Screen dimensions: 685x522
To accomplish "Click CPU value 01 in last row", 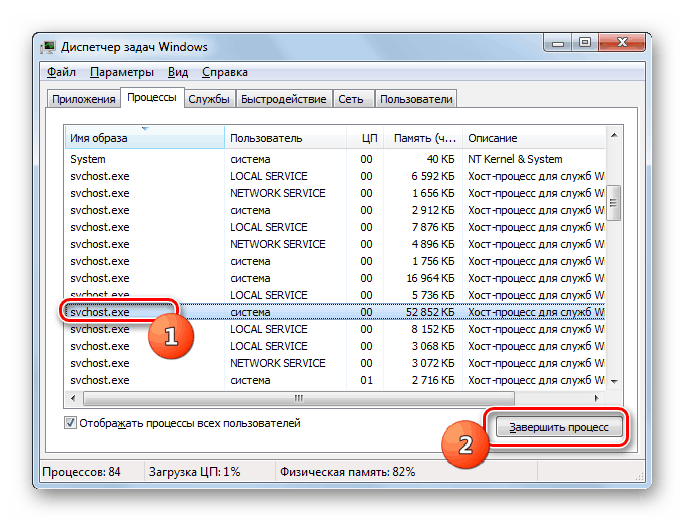I will (366, 380).
